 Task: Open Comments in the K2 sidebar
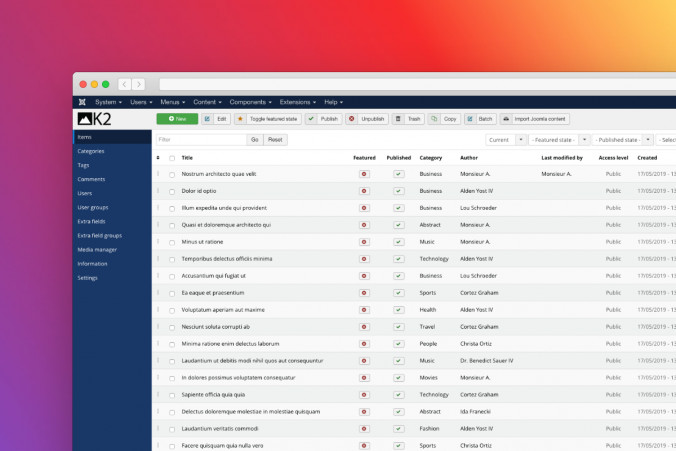[x=91, y=179]
